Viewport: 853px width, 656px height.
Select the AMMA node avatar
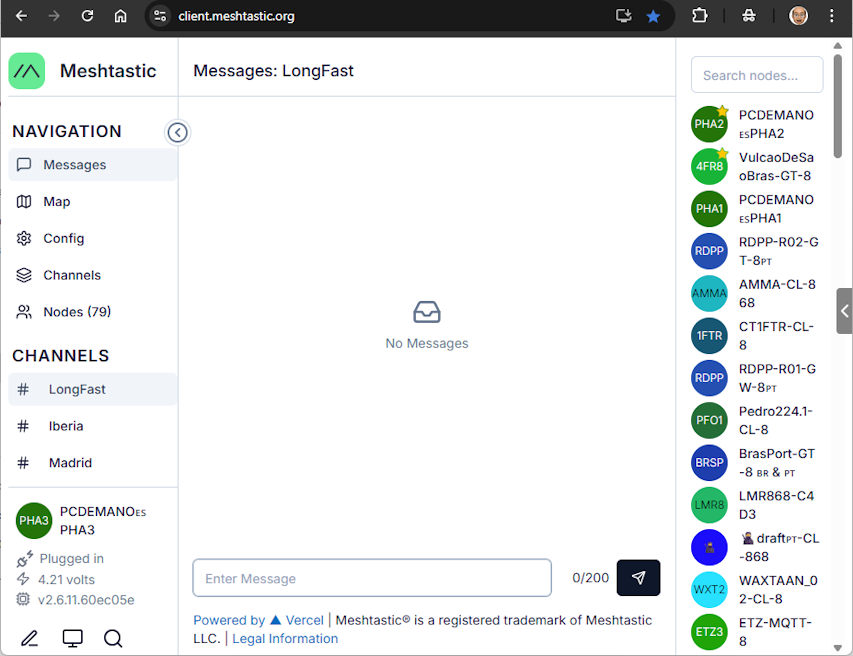709,294
